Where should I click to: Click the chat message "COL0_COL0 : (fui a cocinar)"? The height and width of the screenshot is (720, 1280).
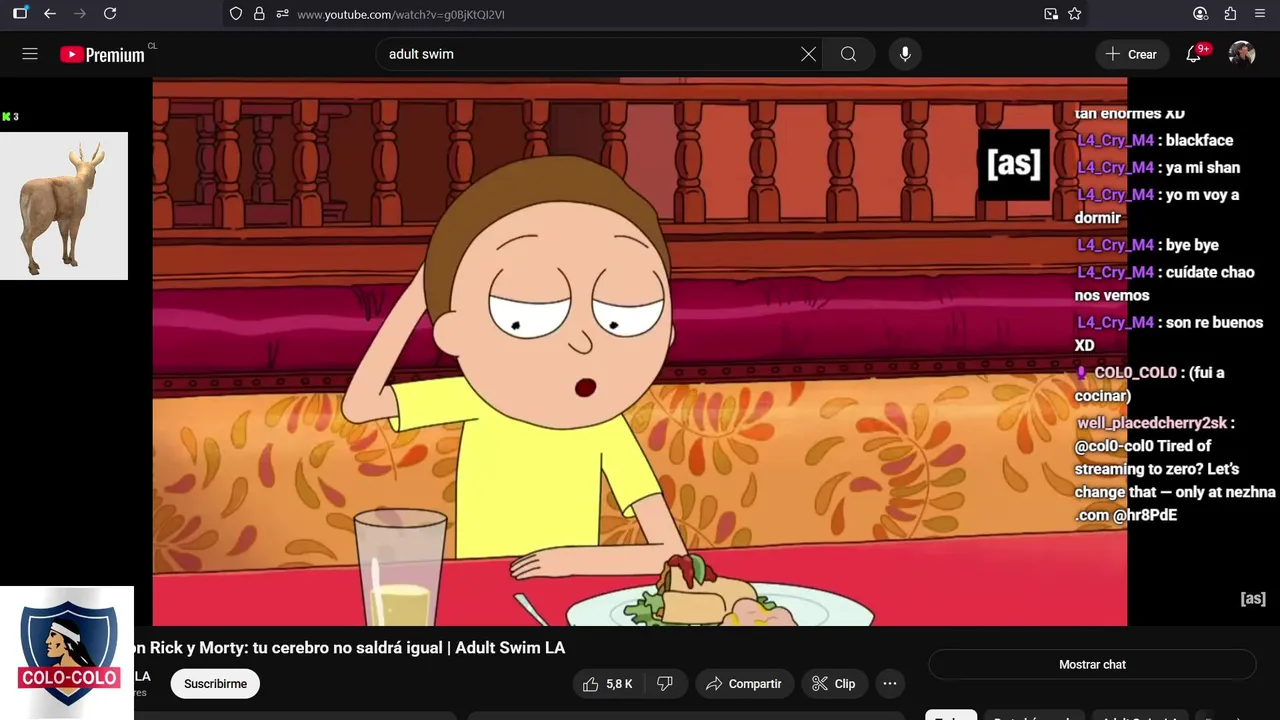click(x=1149, y=383)
